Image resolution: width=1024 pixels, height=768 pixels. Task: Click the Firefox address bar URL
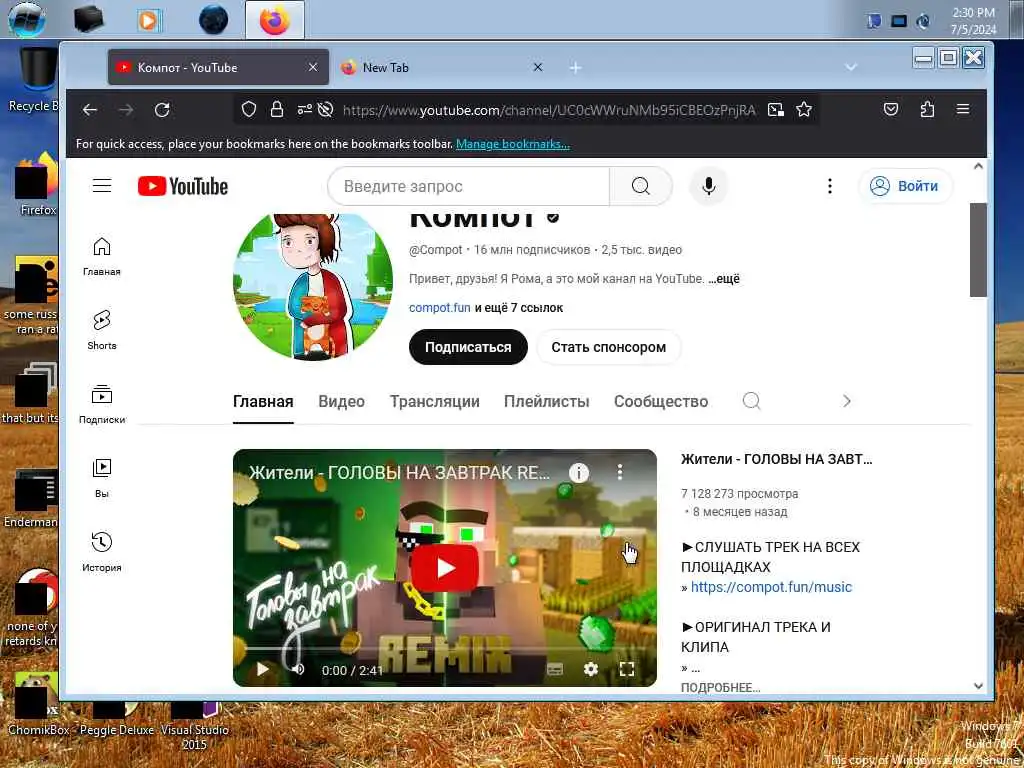[549, 110]
